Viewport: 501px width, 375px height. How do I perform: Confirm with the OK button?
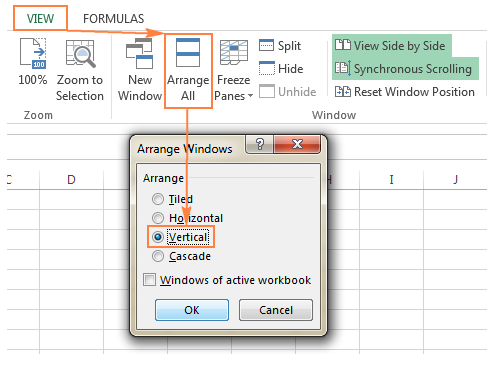point(192,310)
